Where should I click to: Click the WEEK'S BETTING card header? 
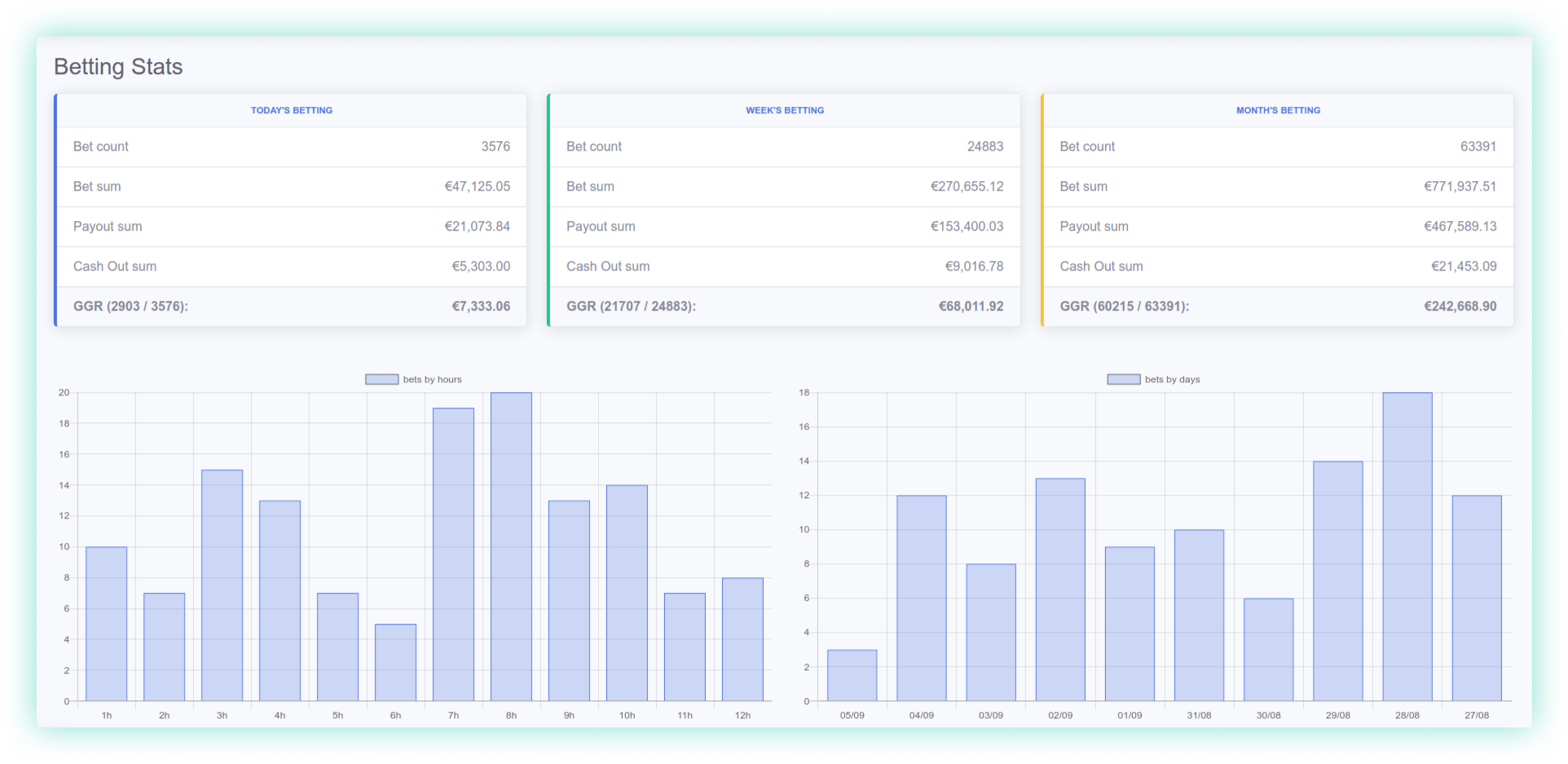784,109
